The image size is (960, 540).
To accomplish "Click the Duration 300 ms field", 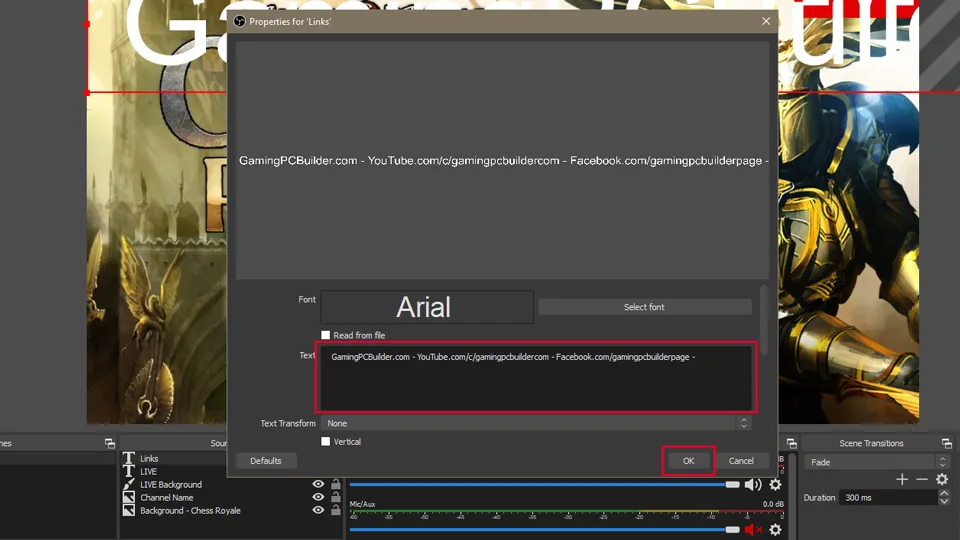I will (888, 498).
